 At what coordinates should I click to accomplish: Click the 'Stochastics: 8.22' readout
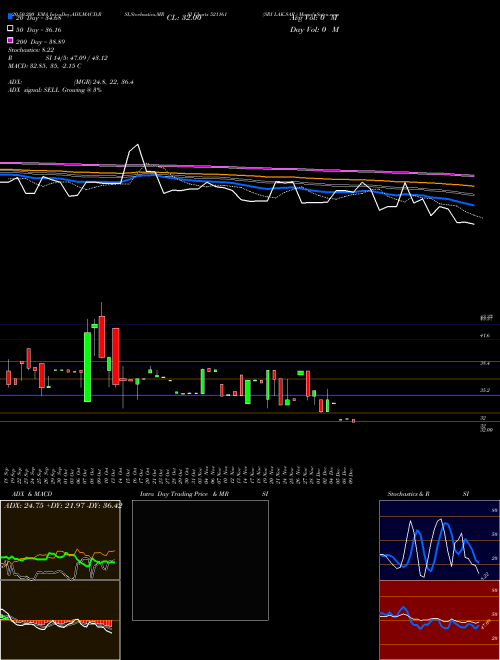pos(31,50)
